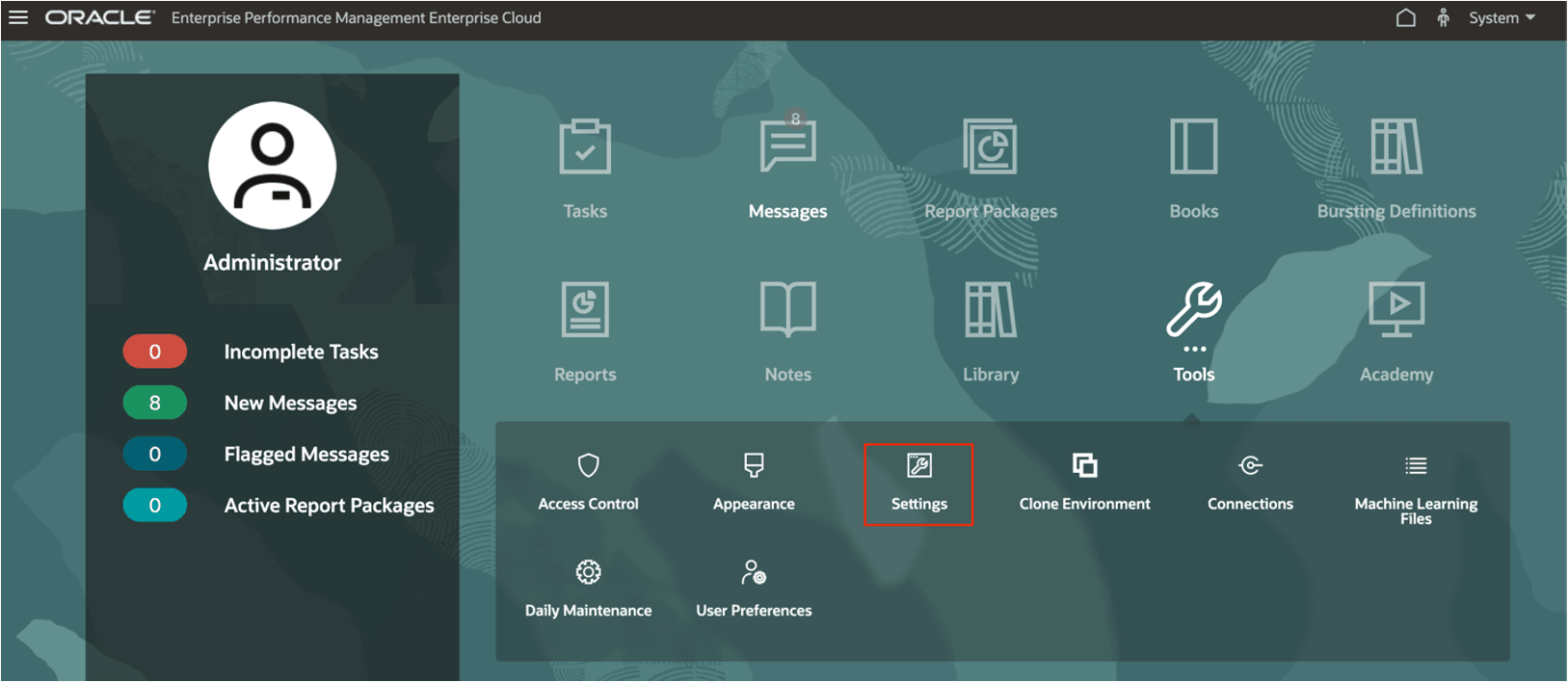This screenshot has height=682, width=1568.
Task: Click the Home icon in header
Action: point(1406,17)
